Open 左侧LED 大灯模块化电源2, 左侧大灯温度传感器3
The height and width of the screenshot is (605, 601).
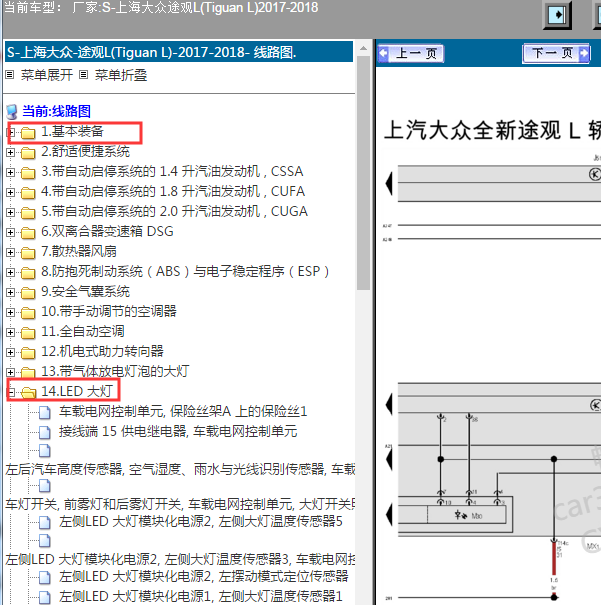coord(180,559)
